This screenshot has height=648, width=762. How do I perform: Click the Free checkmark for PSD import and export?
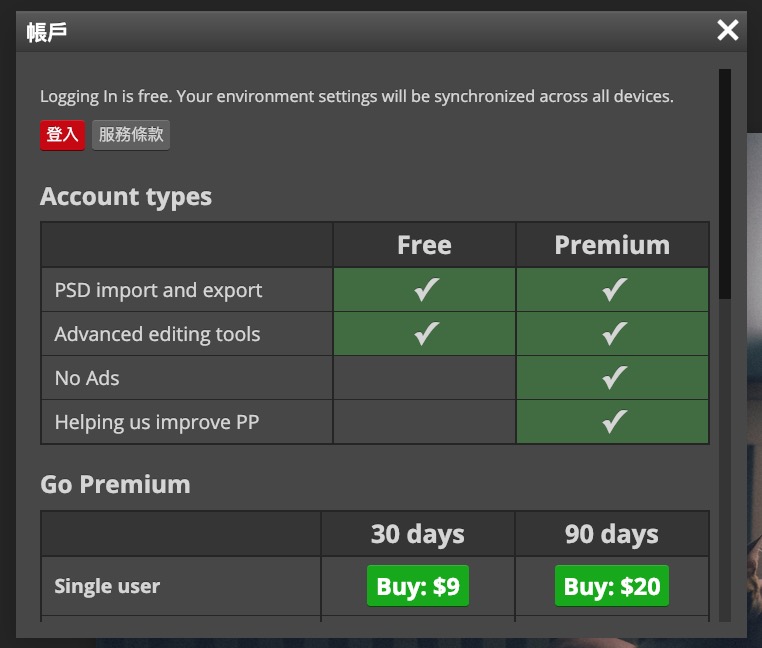click(x=425, y=290)
